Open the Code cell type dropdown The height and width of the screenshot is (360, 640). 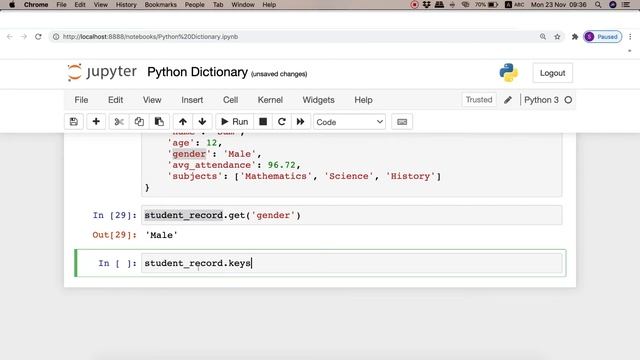point(349,122)
